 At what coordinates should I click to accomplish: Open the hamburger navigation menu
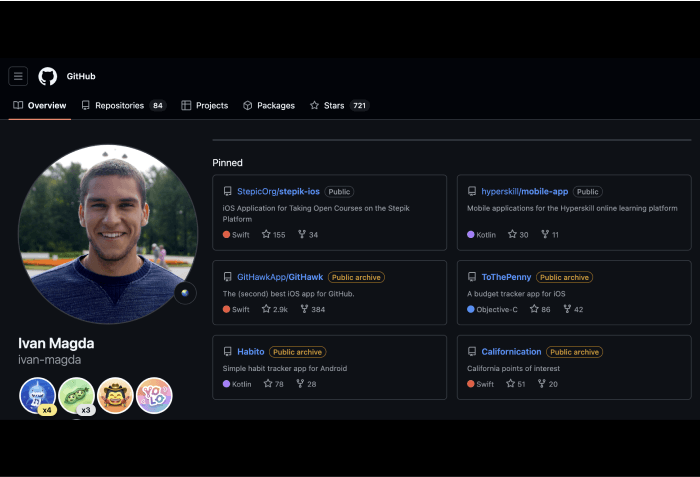pyautogui.click(x=18, y=76)
